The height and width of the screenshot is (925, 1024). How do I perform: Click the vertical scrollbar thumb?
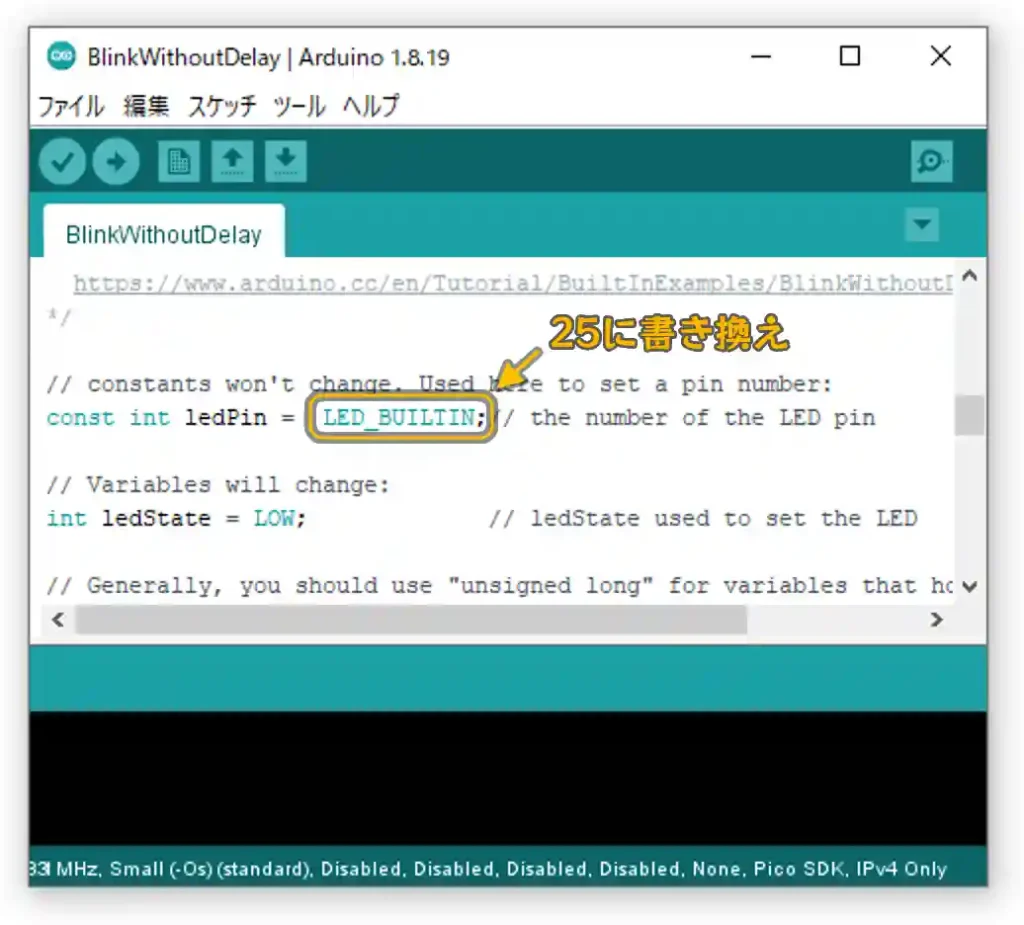pyautogui.click(x=970, y=415)
